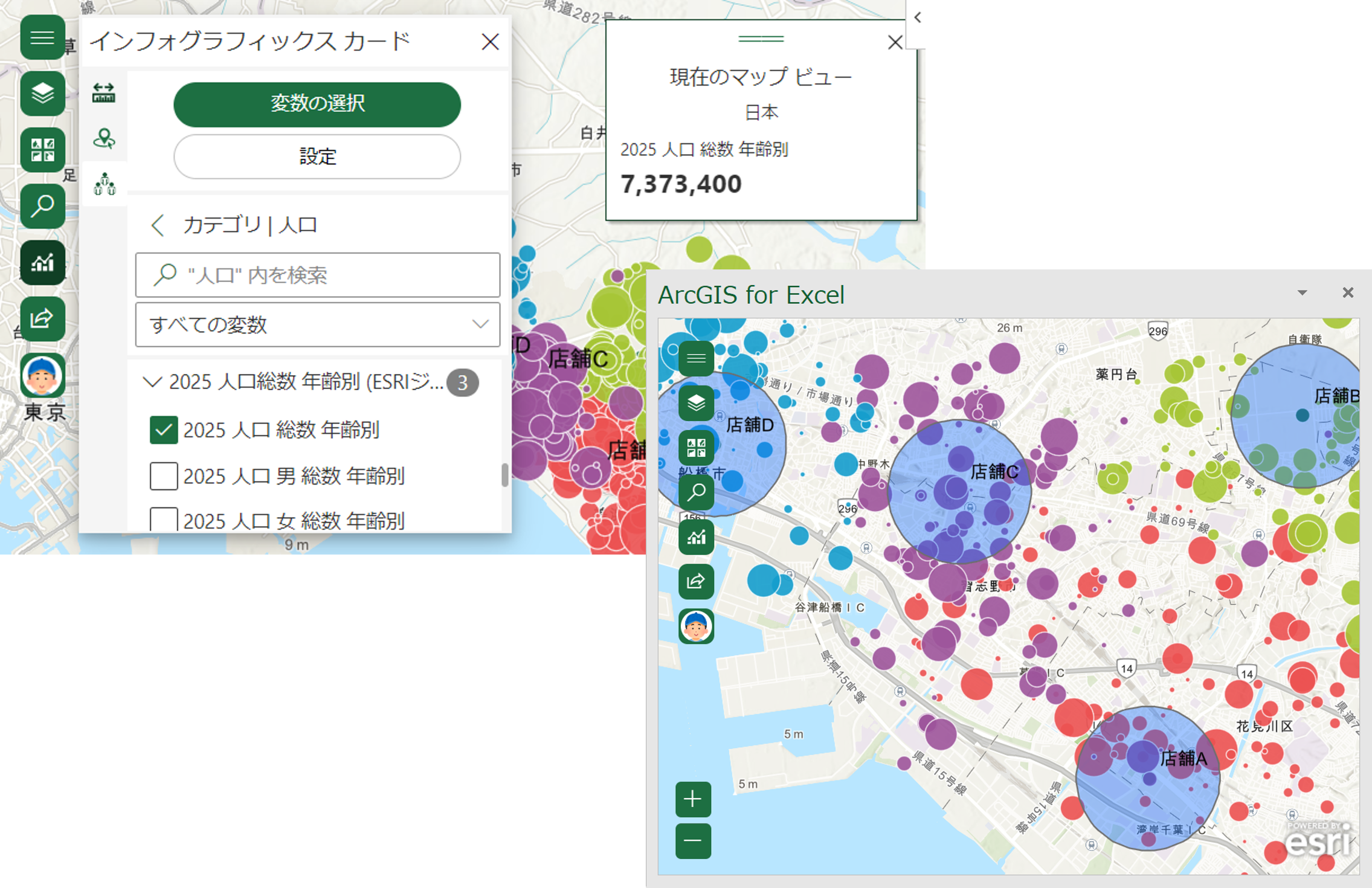Collapse the 2025 人口総数 年齢別 group
Image resolution: width=1372 pixels, height=888 pixels.
[x=152, y=382]
